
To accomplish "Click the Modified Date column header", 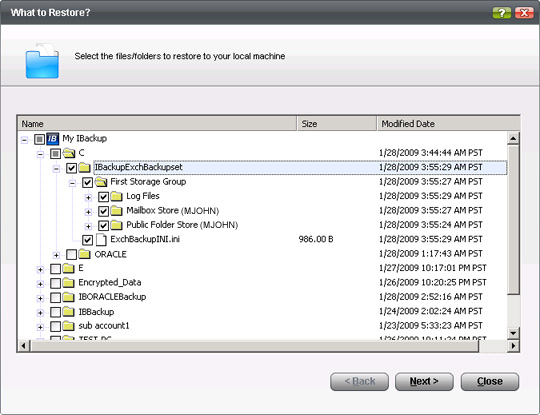I will [x=448, y=124].
